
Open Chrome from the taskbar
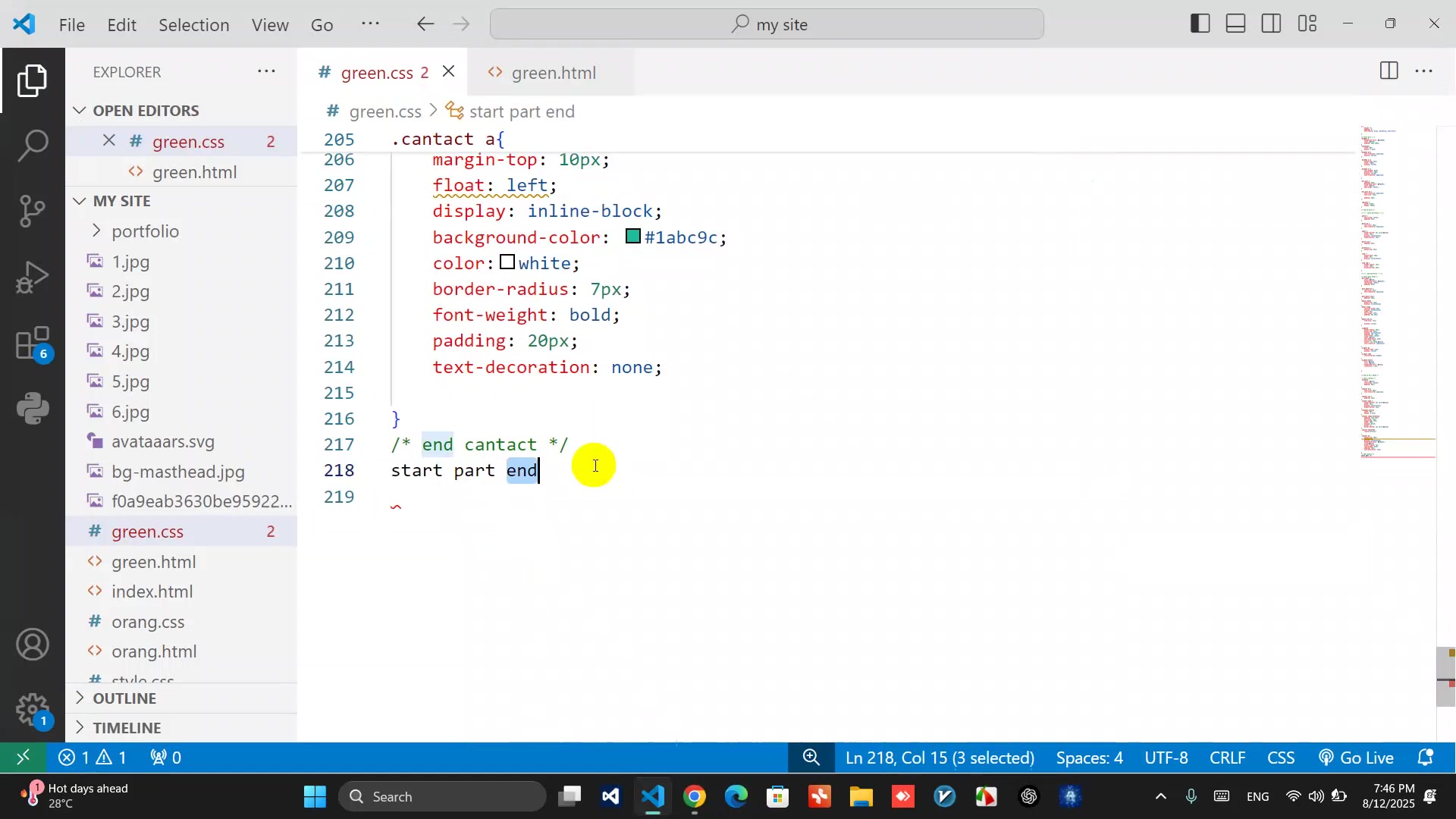[x=695, y=797]
